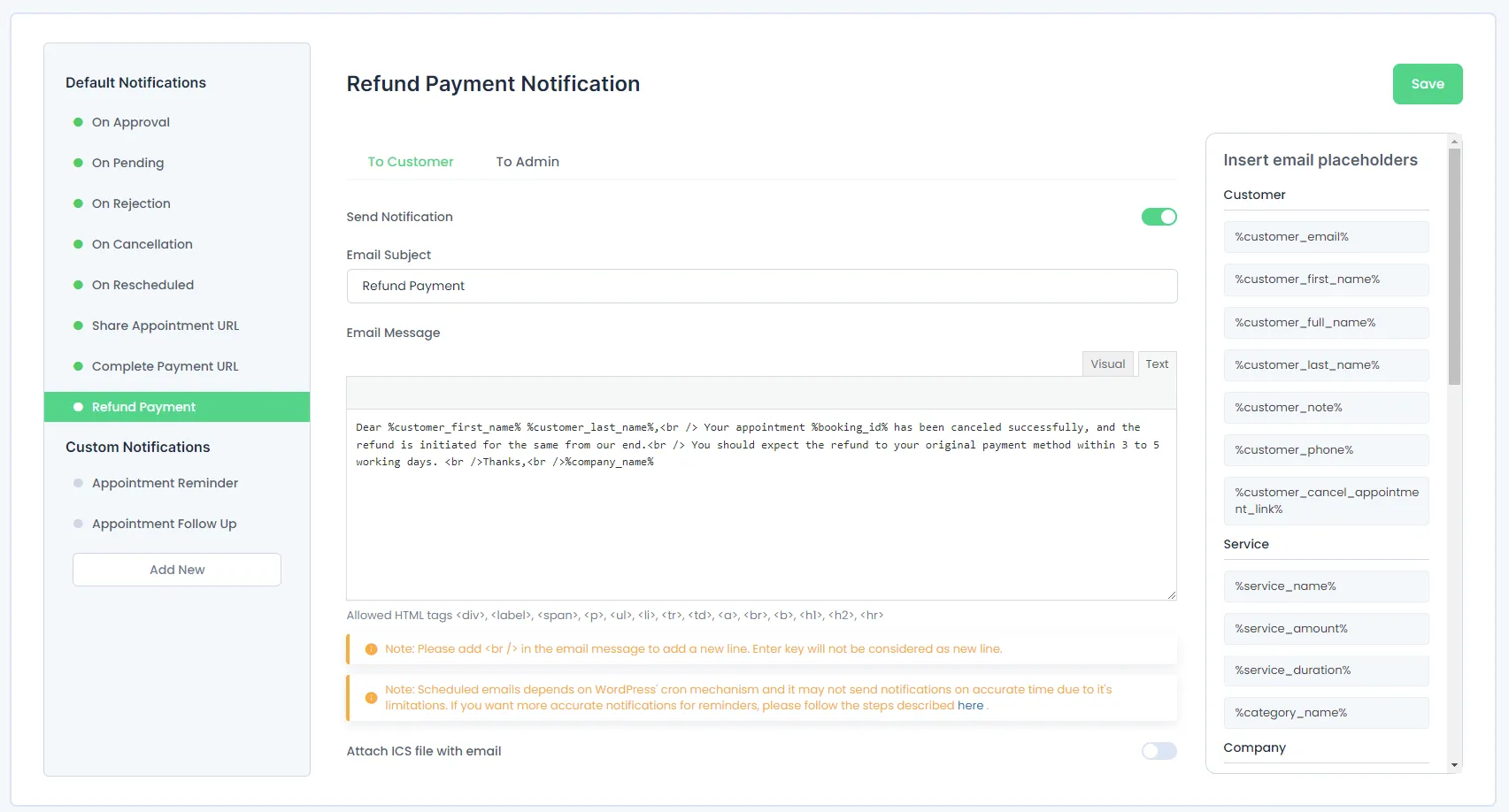Switch editor to Visual mode
The image size is (1509, 812).
tap(1107, 364)
